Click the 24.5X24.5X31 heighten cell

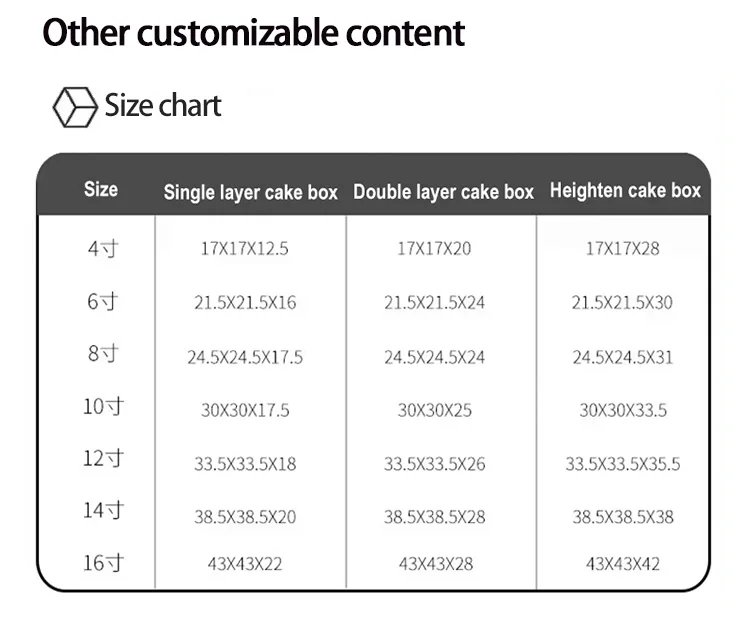(623, 357)
